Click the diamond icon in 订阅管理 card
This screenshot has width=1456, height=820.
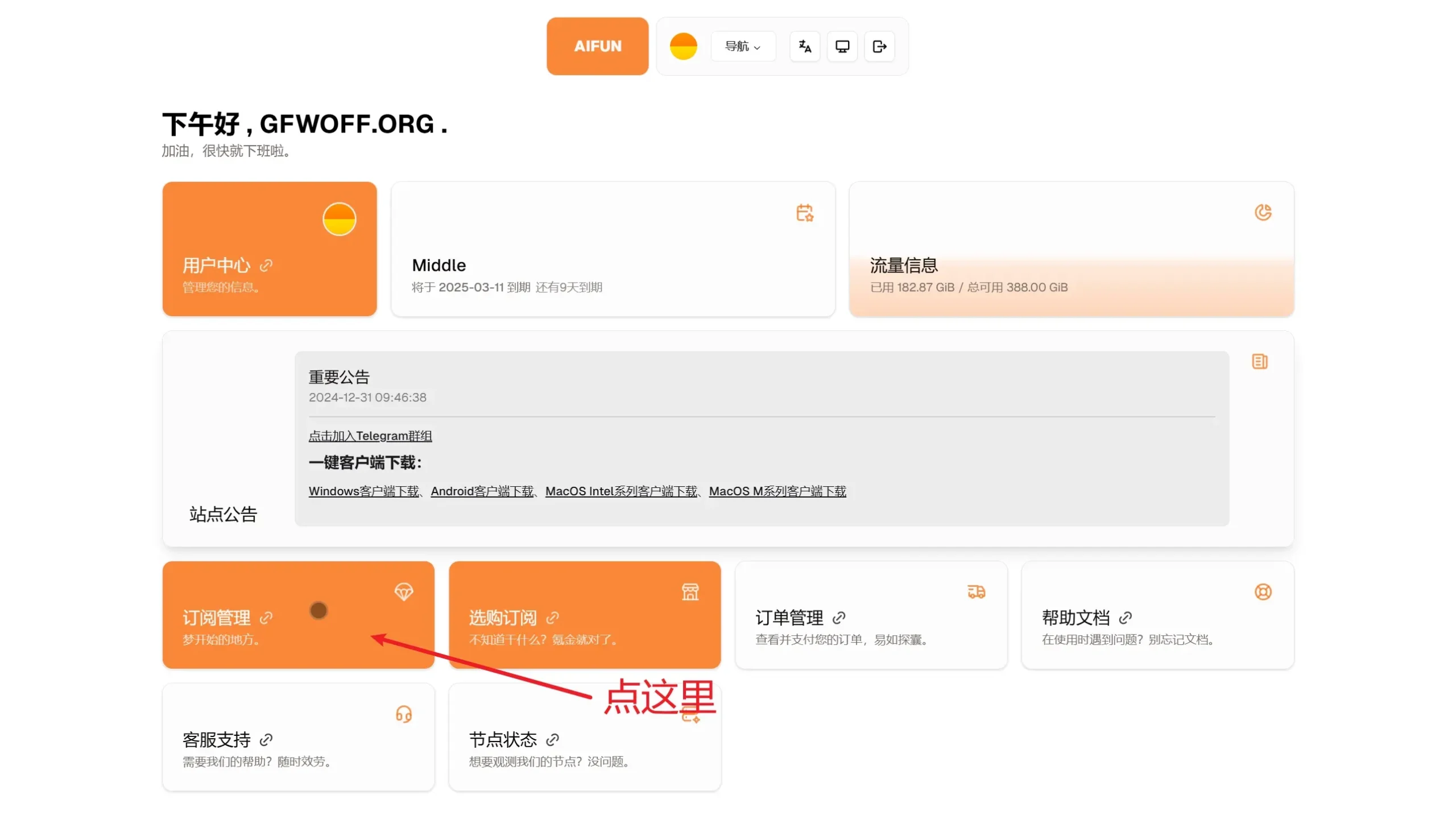(404, 592)
